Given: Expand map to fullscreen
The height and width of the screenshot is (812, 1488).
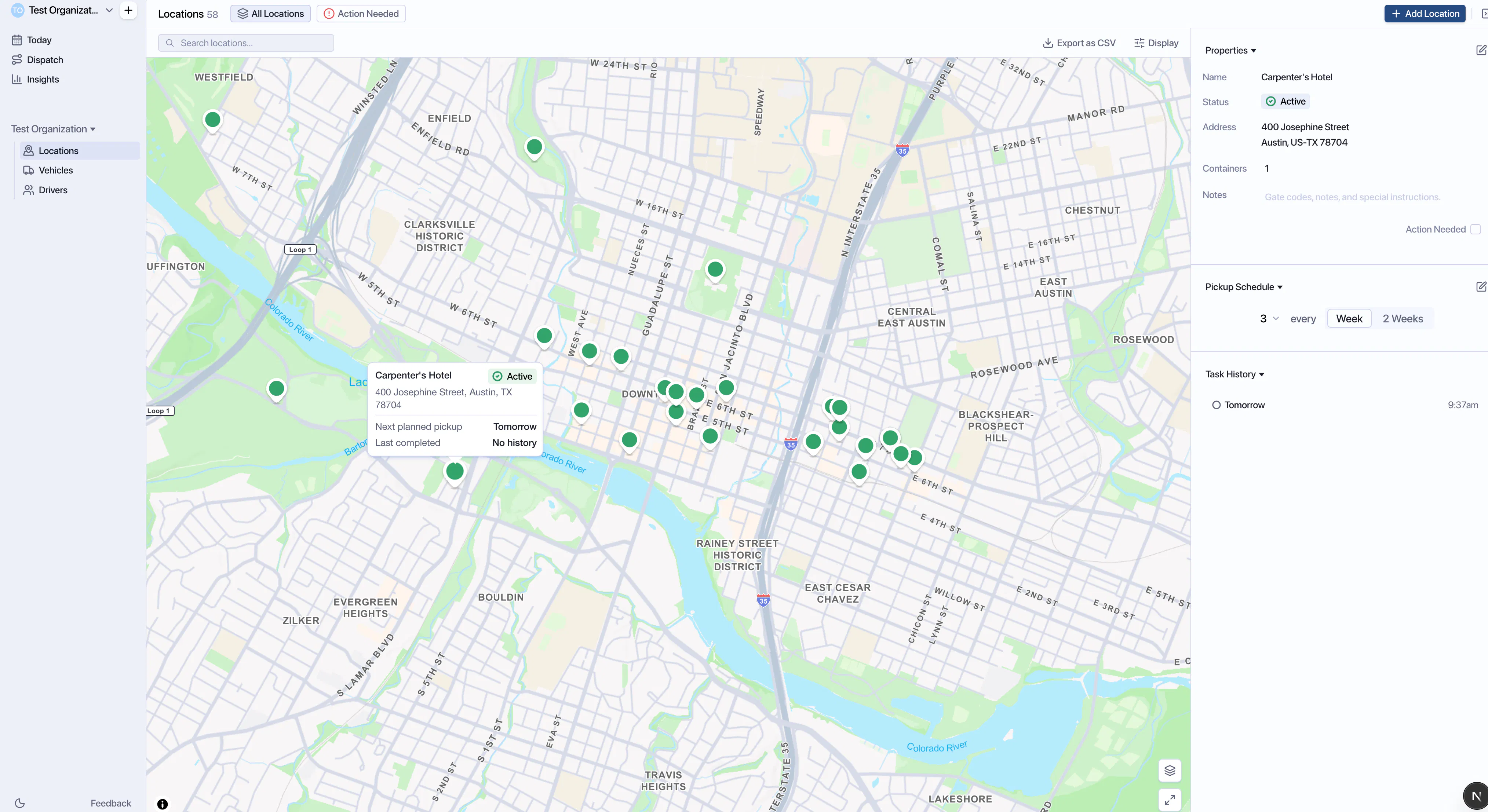Looking at the screenshot, I should [x=1170, y=800].
